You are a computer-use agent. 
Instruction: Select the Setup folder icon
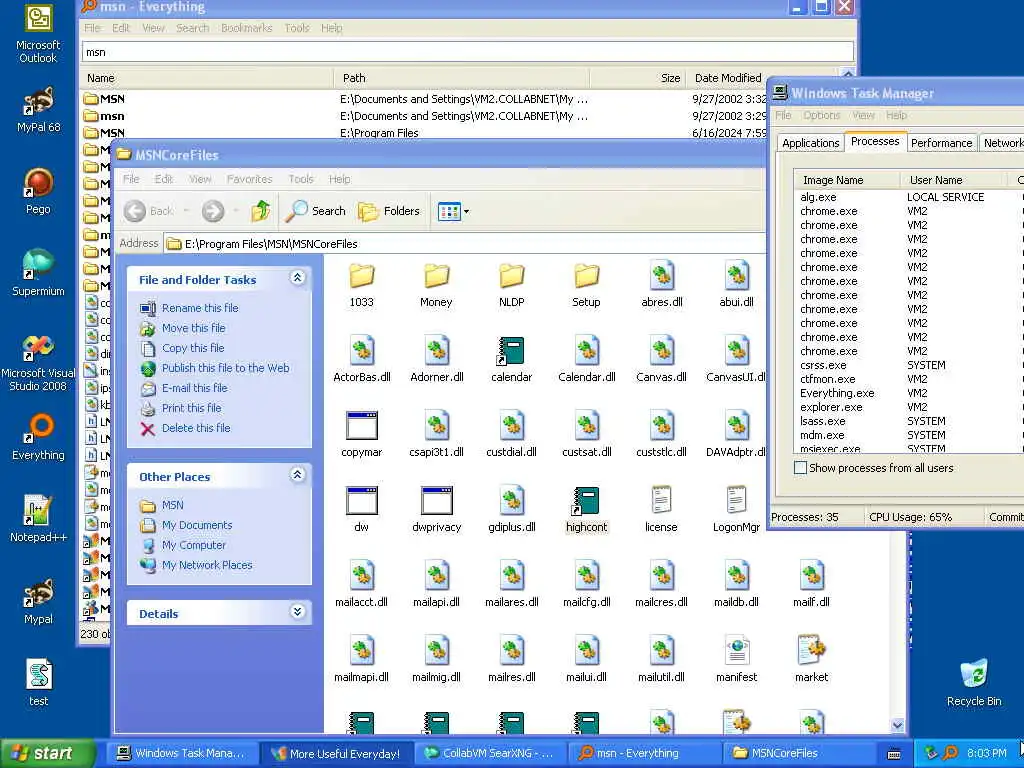point(586,285)
